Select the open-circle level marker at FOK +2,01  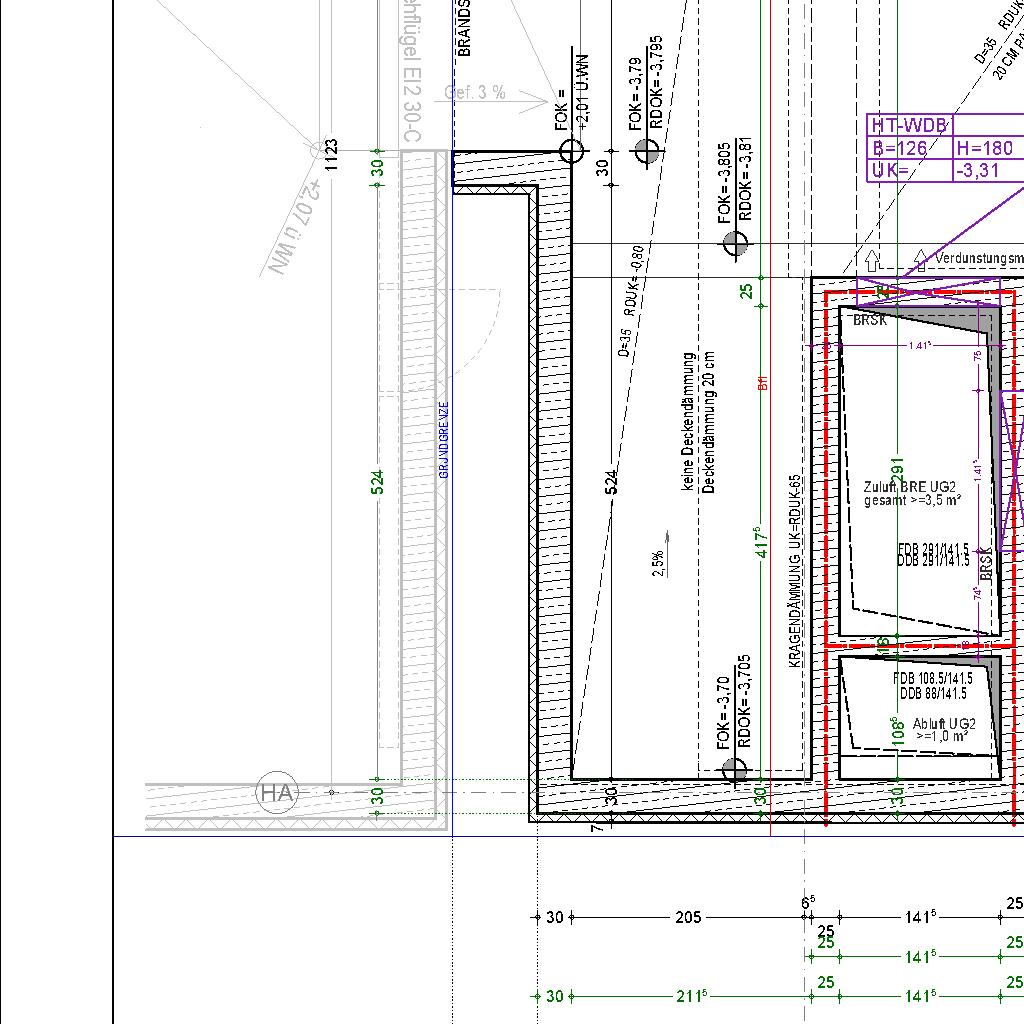pyautogui.click(x=571, y=151)
